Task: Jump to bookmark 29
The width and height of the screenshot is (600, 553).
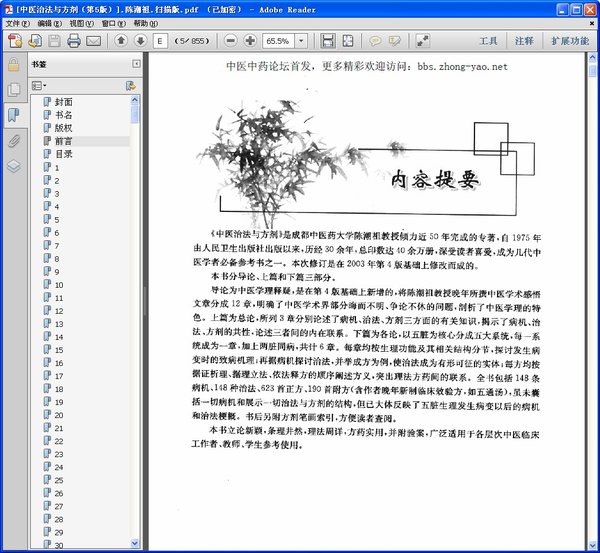Action: [x=59, y=532]
